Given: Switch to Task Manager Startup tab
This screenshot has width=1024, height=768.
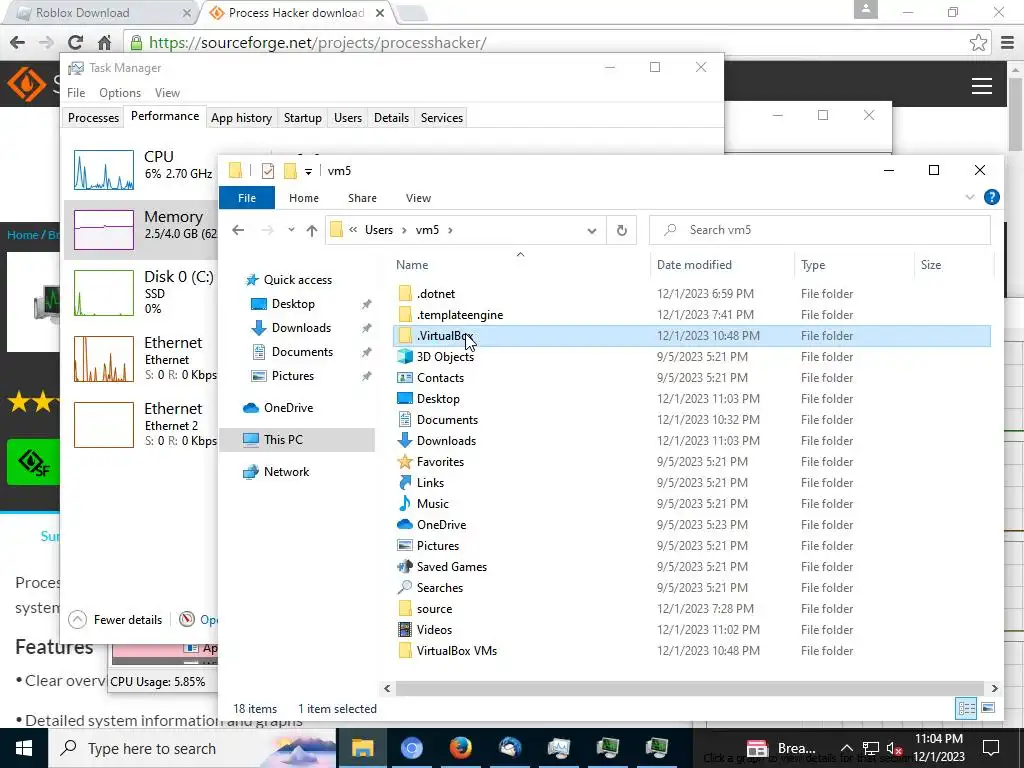Looking at the screenshot, I should (302, 118).
